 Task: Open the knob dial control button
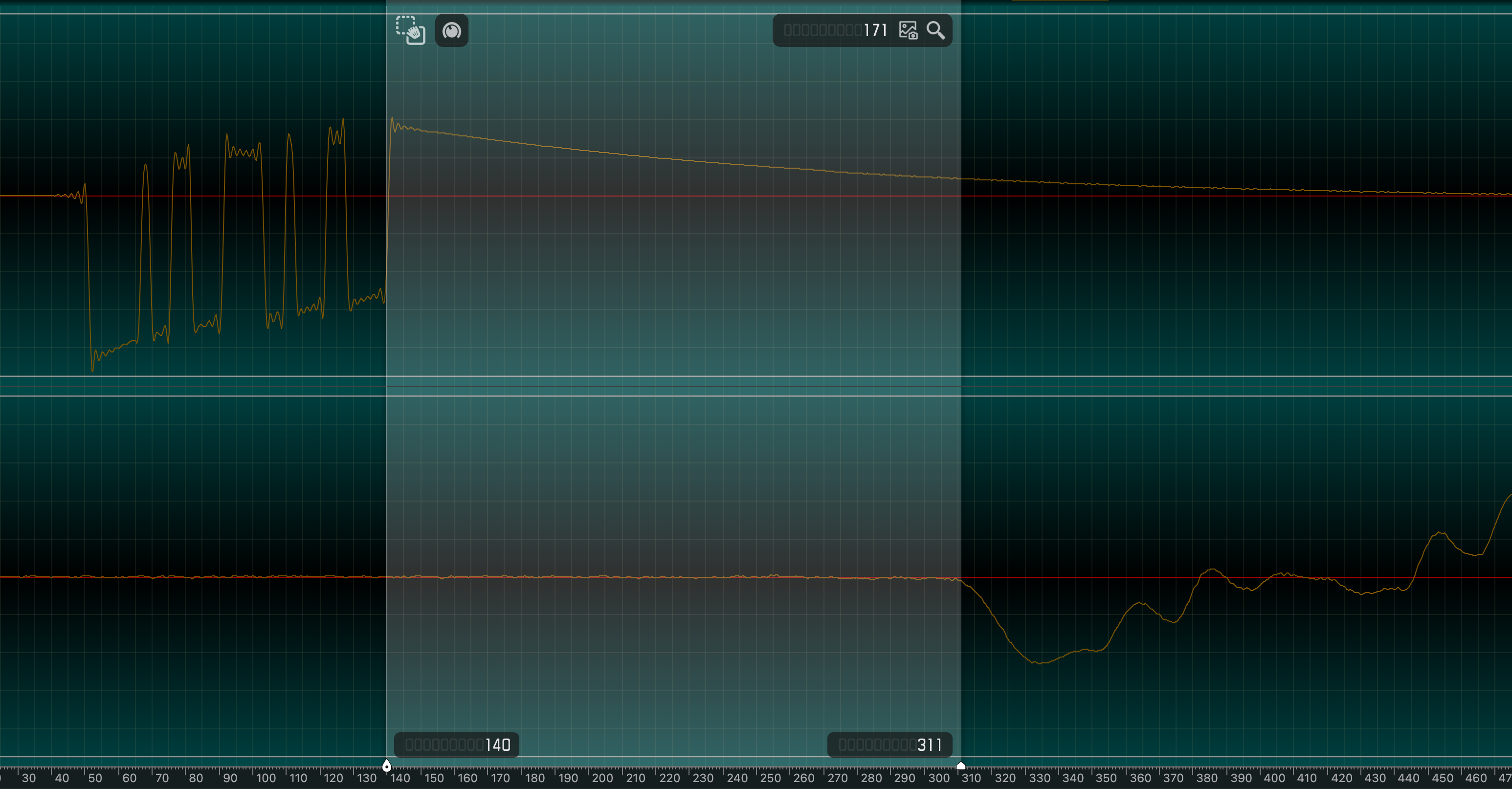point(451,30)
